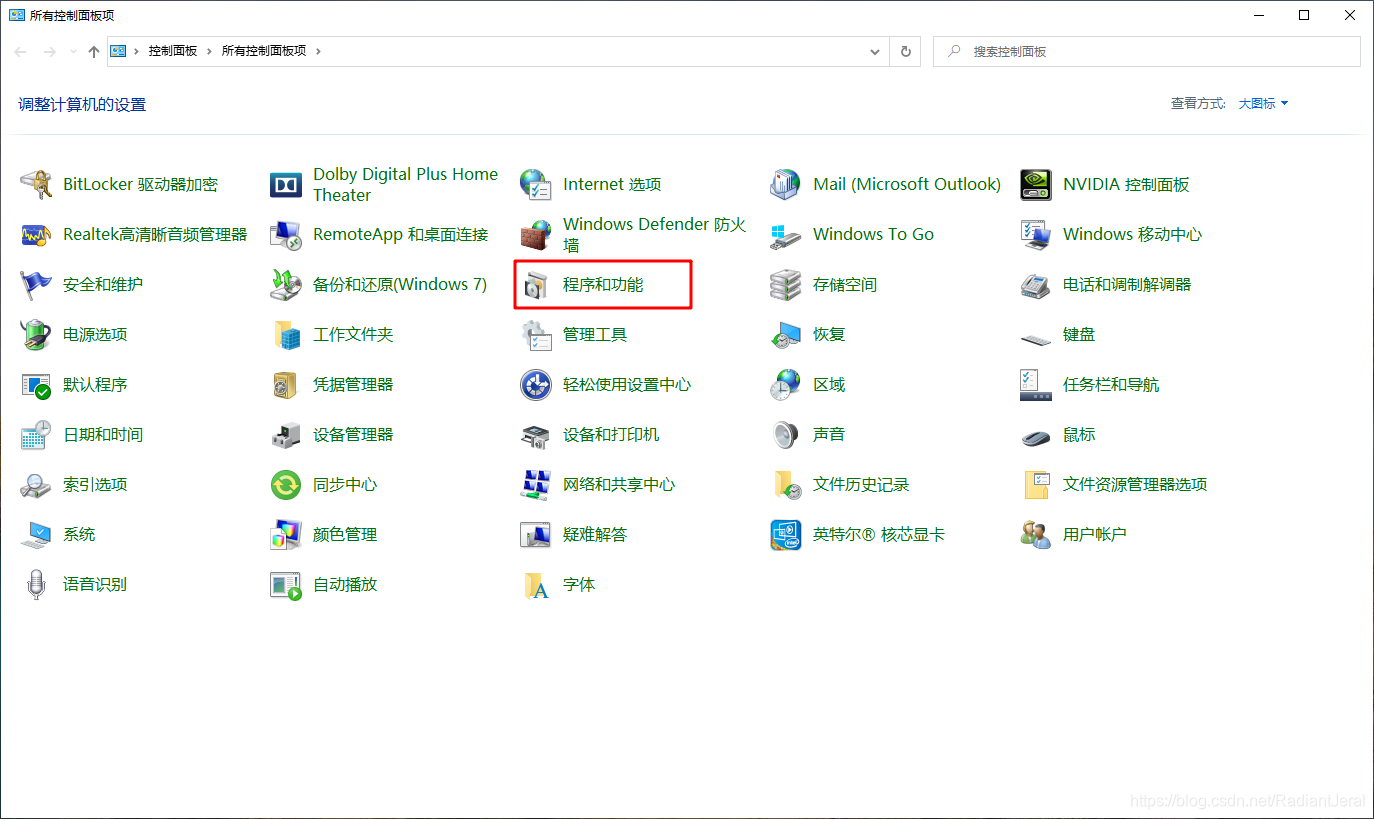Open Realtek高清晰音频管理器 icon
Image resolution: width=1374 pixels, height=819 pixels.
click(x=36, y=234)
